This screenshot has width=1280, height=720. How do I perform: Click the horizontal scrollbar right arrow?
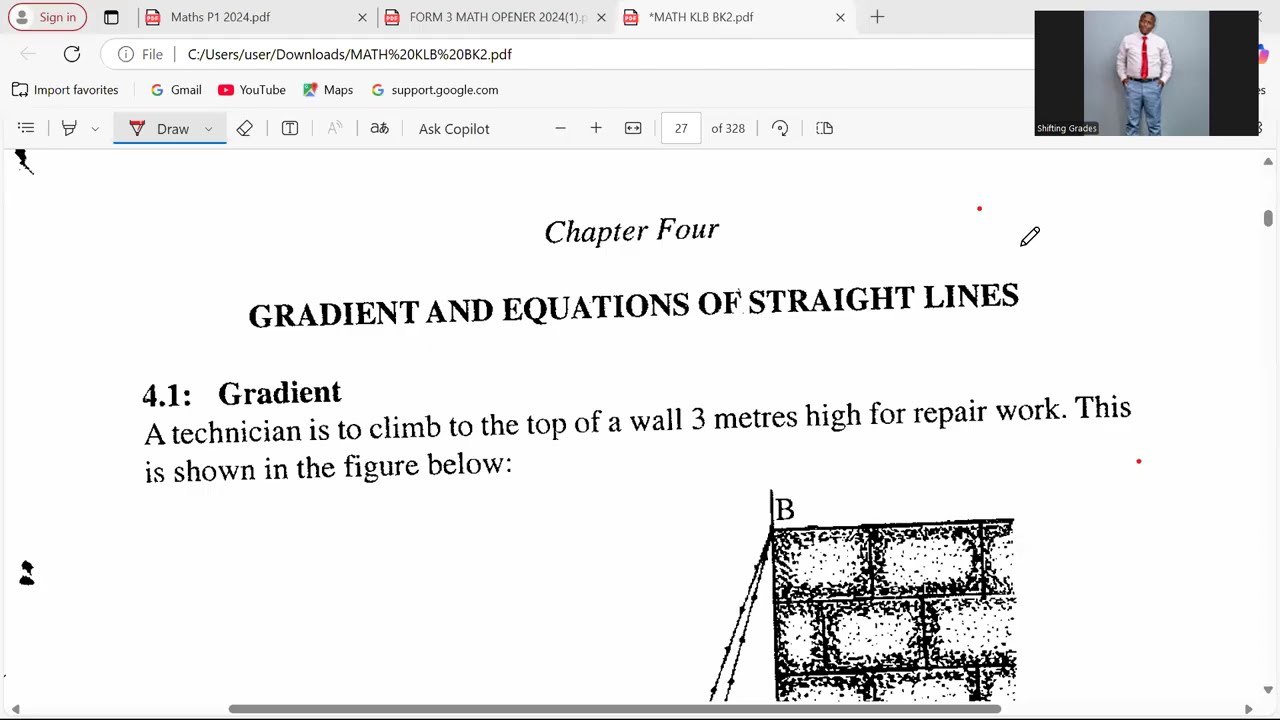pos(1248,709)
